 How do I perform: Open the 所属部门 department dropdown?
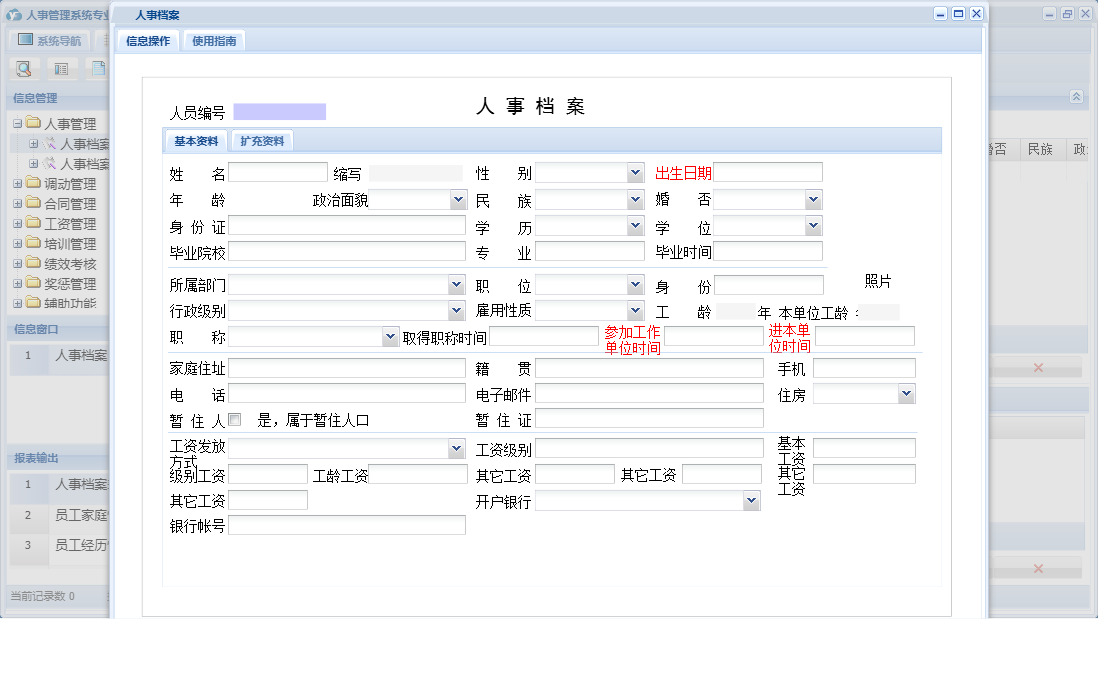click(457, 284)
